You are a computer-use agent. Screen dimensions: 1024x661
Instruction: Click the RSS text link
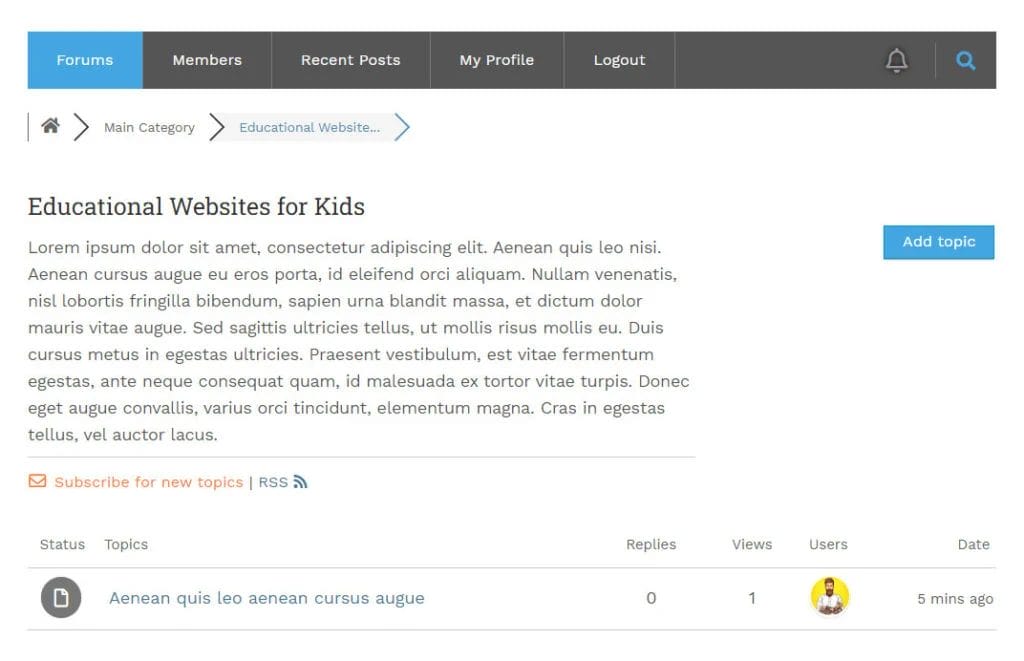(x=272, y=482)
